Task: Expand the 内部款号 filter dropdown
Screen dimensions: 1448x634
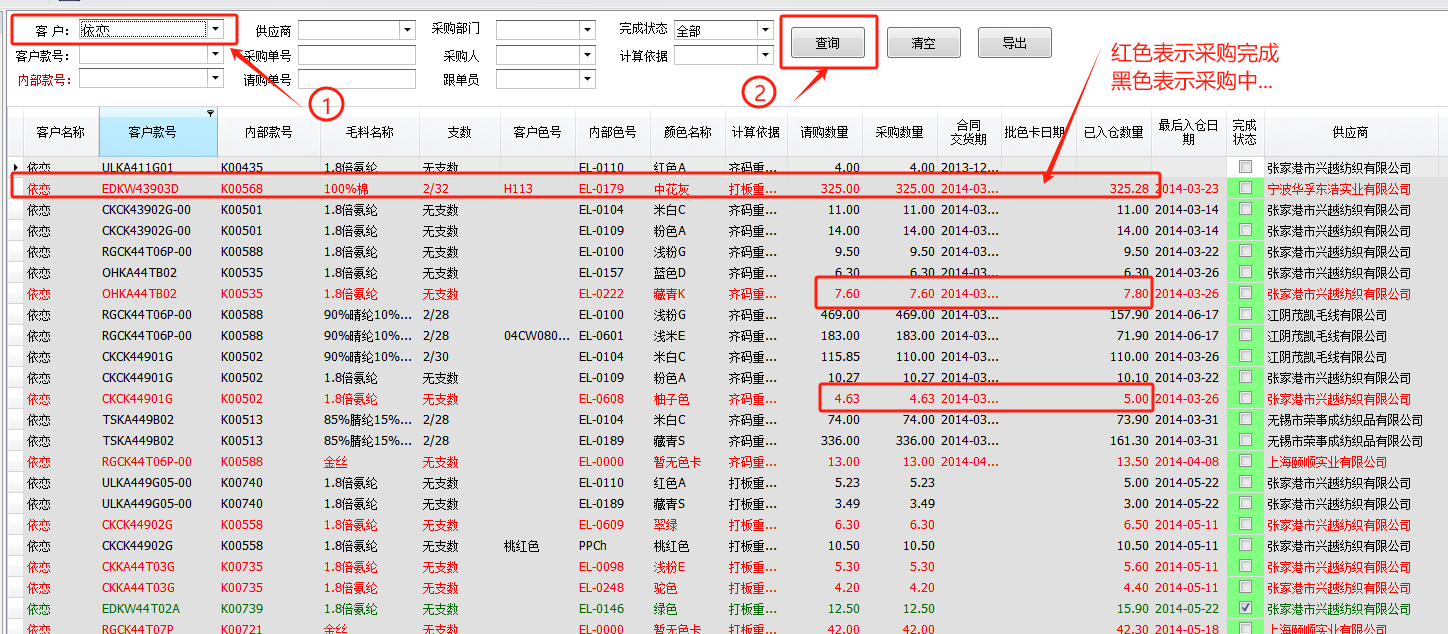Action: [x=215, y=79]
